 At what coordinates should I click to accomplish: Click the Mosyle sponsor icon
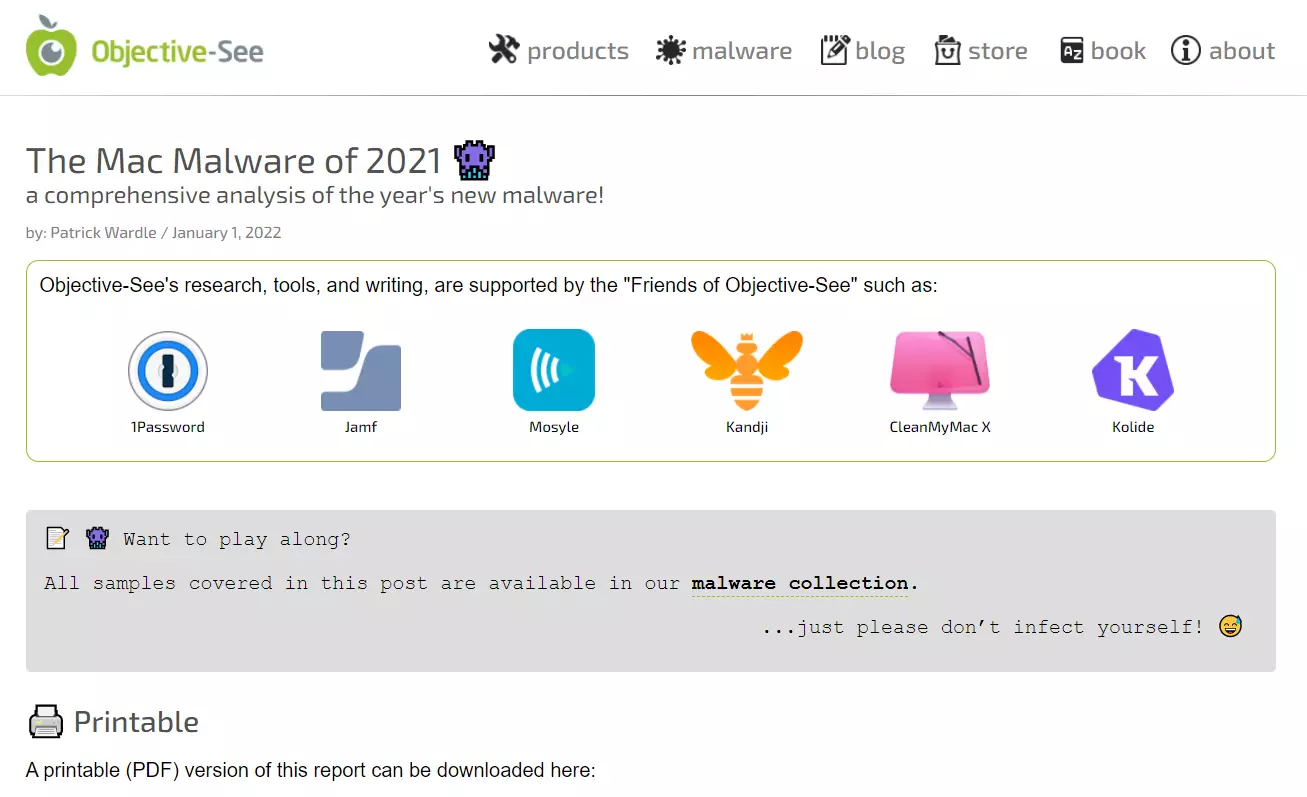[x=554, y=371]
